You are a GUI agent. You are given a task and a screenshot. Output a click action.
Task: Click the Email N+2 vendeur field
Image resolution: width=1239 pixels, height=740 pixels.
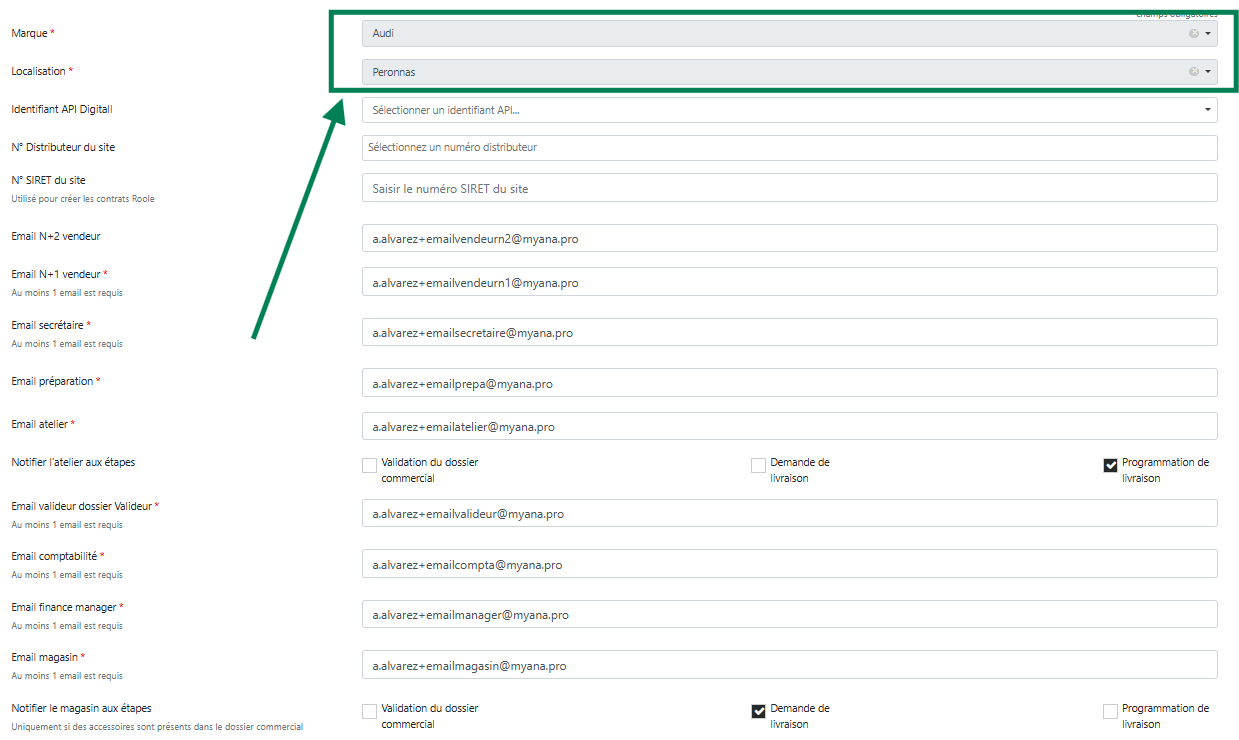(789, 239)
